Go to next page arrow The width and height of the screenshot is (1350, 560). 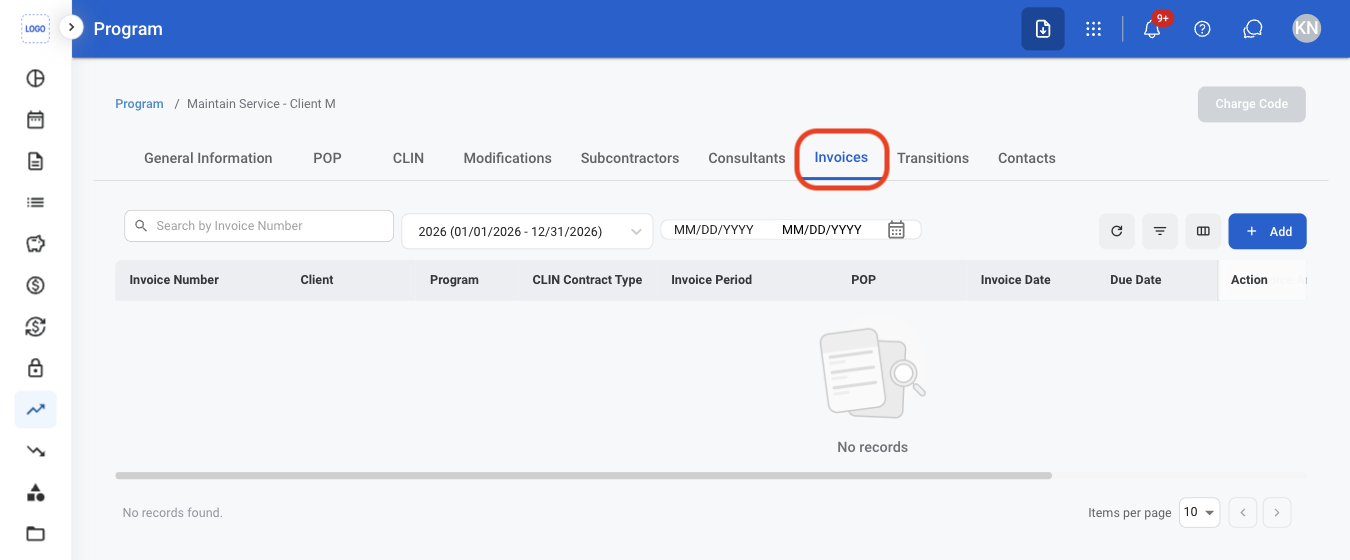(x=1277, y=513)
